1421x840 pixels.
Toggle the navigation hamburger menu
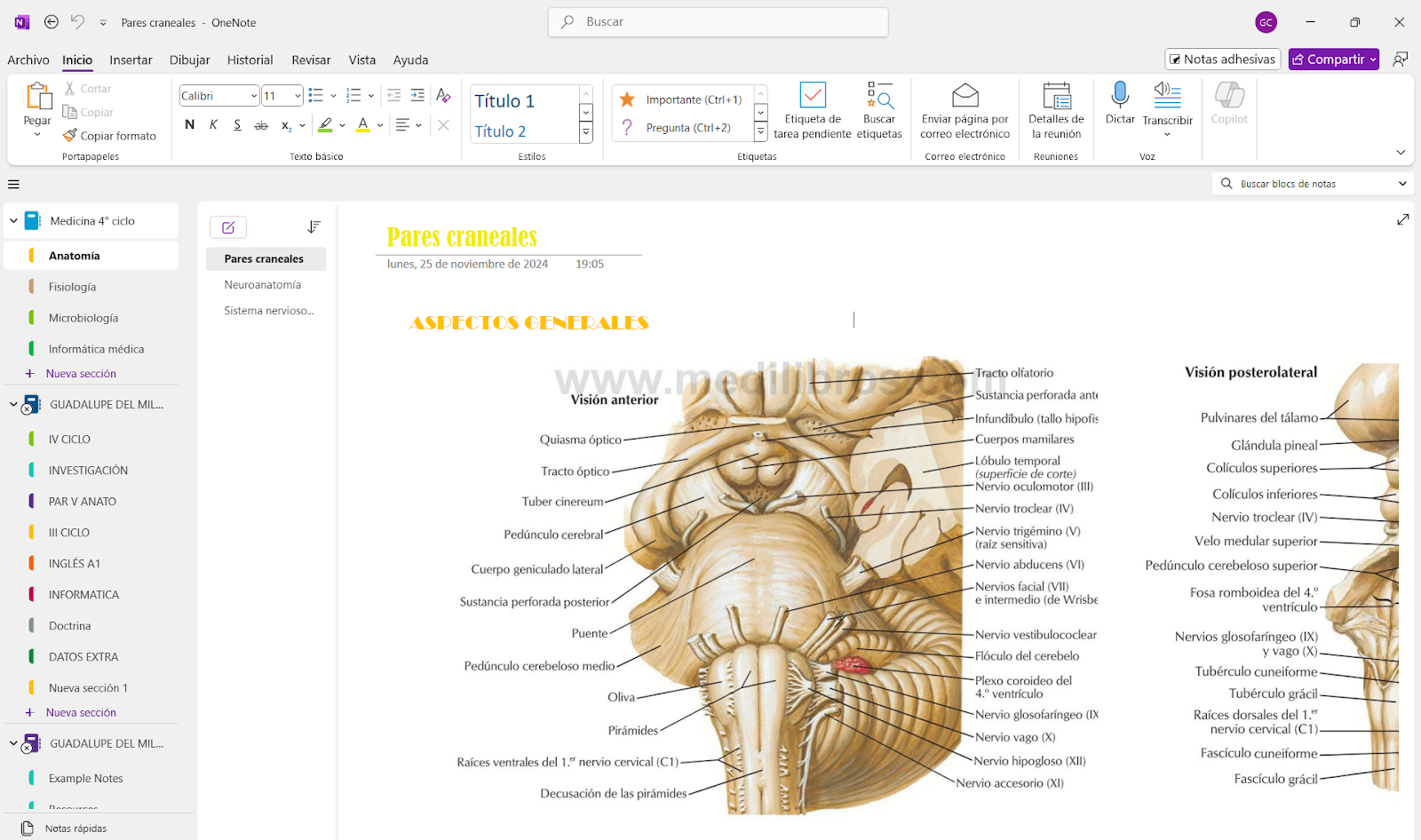coord(13,185)
